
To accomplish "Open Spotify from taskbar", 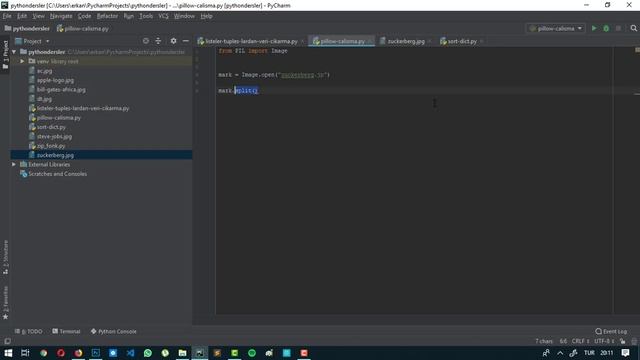I will tap(252, 353).
